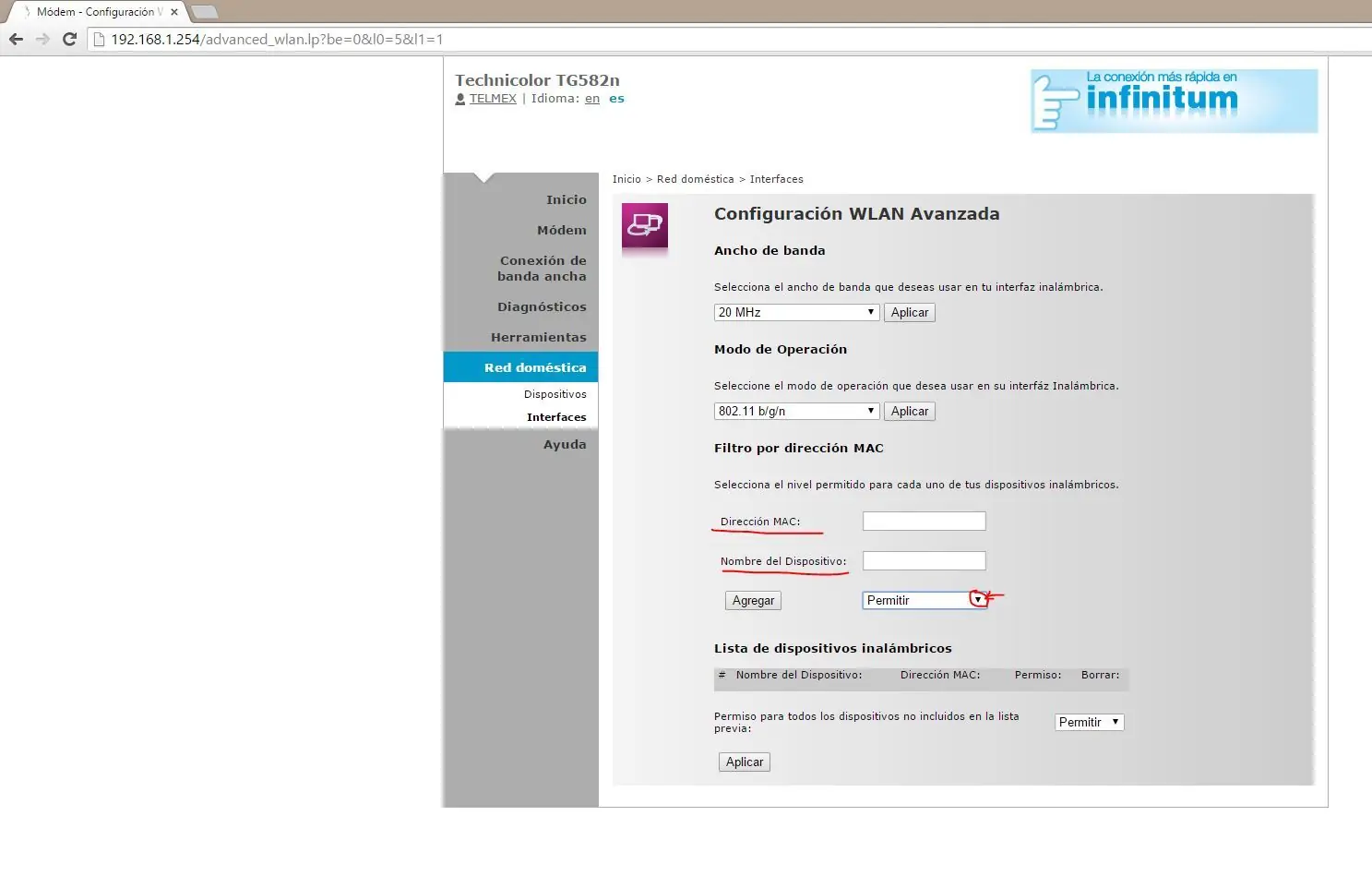Open Herramientas in the sidebar
Image resolution: width=1372 pixels, height=876 pixels.
[x=539, y=337]
